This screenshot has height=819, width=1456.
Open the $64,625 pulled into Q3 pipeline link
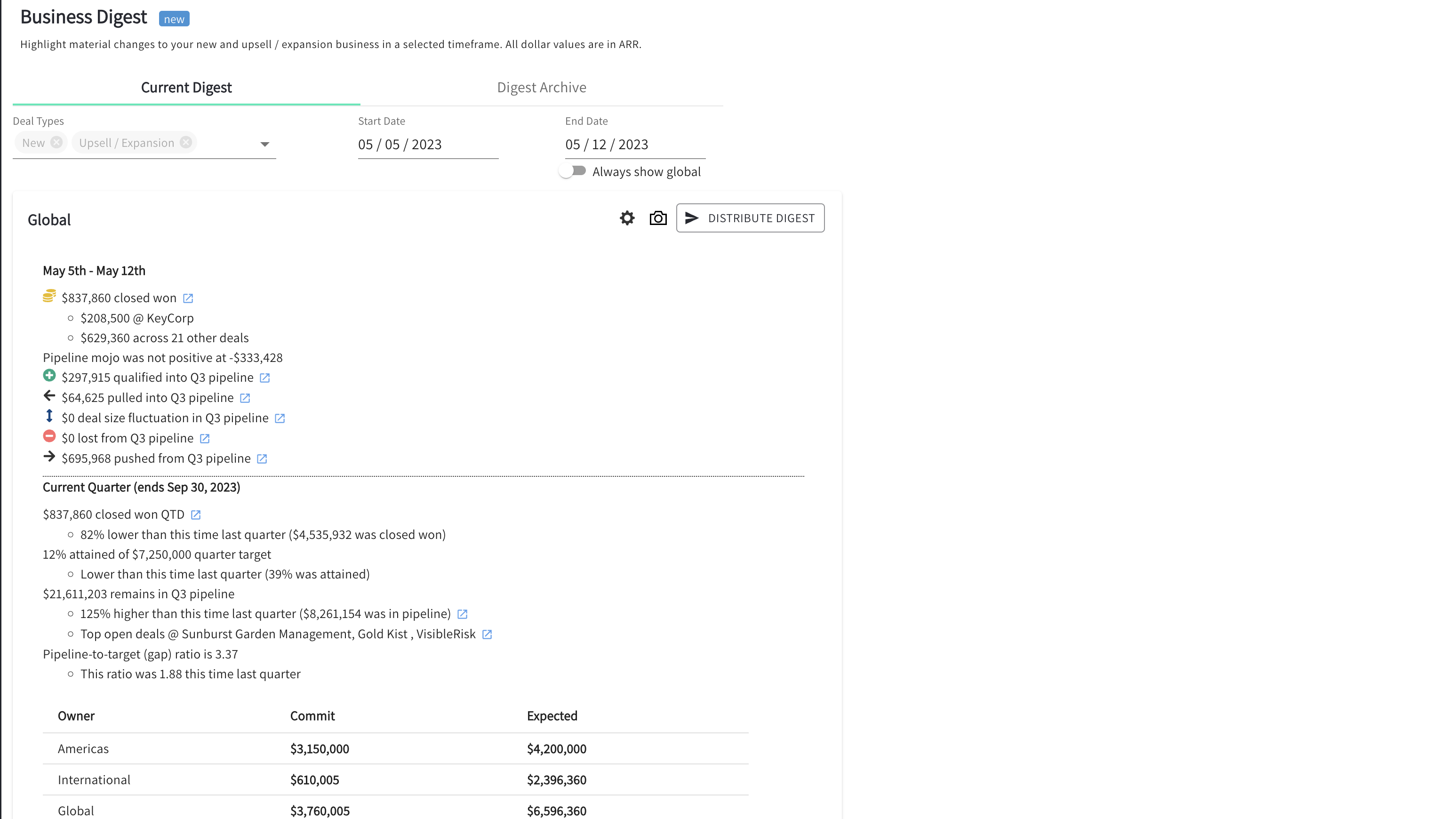245,397
